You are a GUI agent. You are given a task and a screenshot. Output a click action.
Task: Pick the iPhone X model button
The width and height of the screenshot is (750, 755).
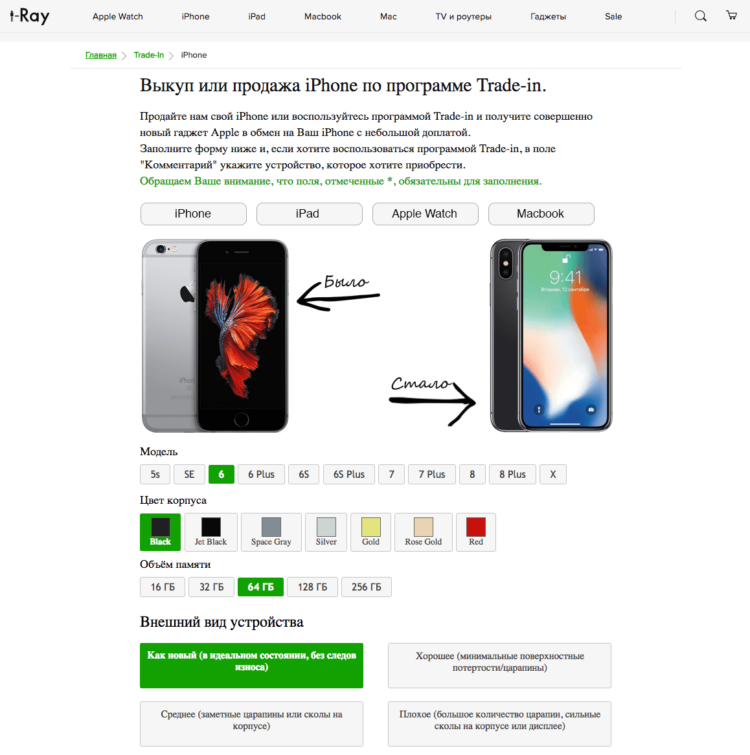click(x=553, y=474)
